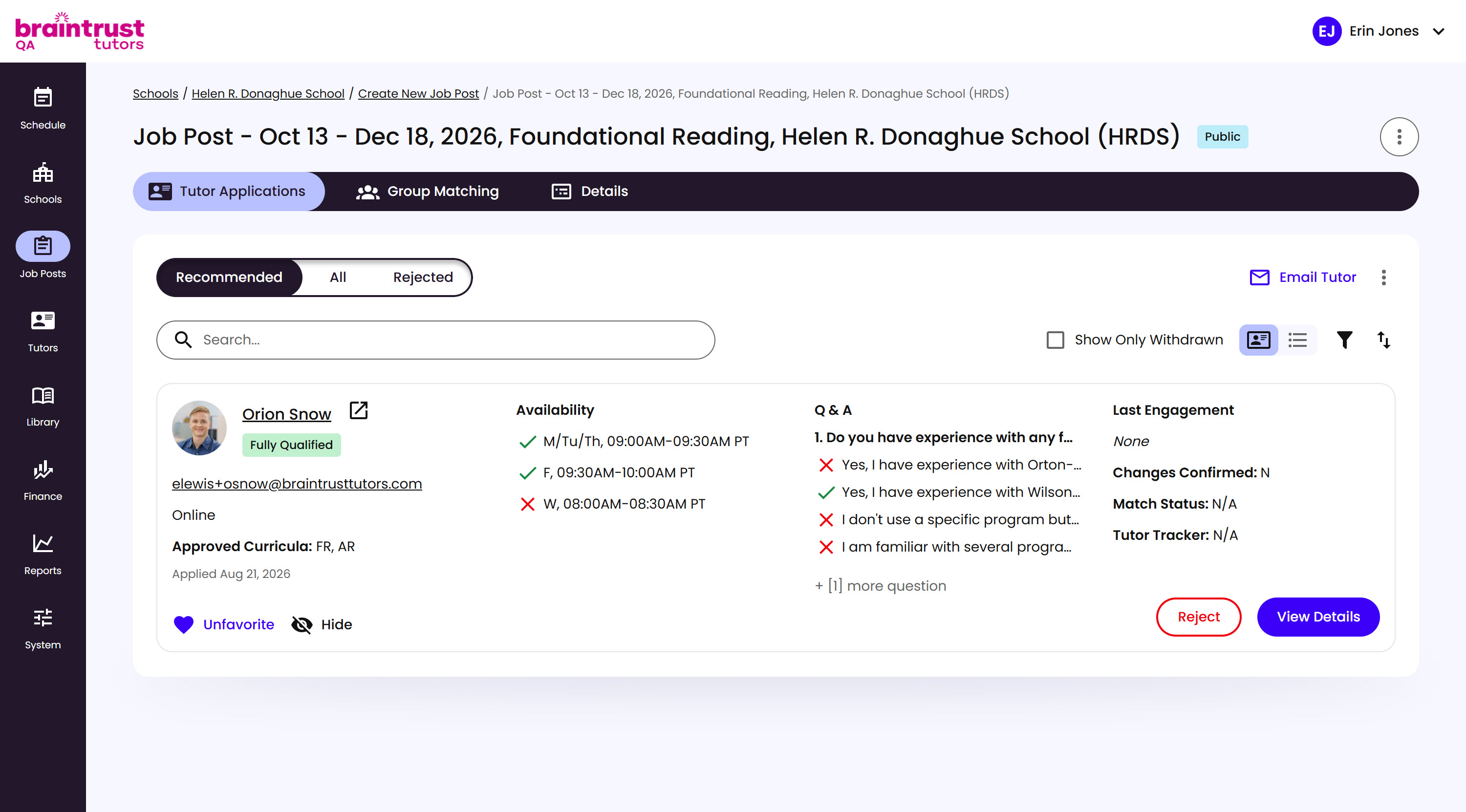Go to Schools in the sidebar

[43, 183]
